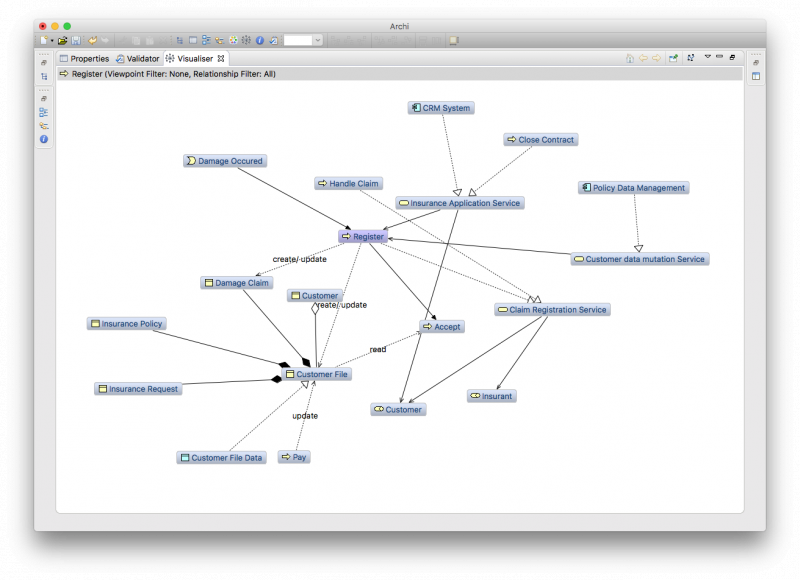This screenshot has height=580, width=800.
Task: Click the Navigator icon in the left sidebar
Action: pos(44,125)
